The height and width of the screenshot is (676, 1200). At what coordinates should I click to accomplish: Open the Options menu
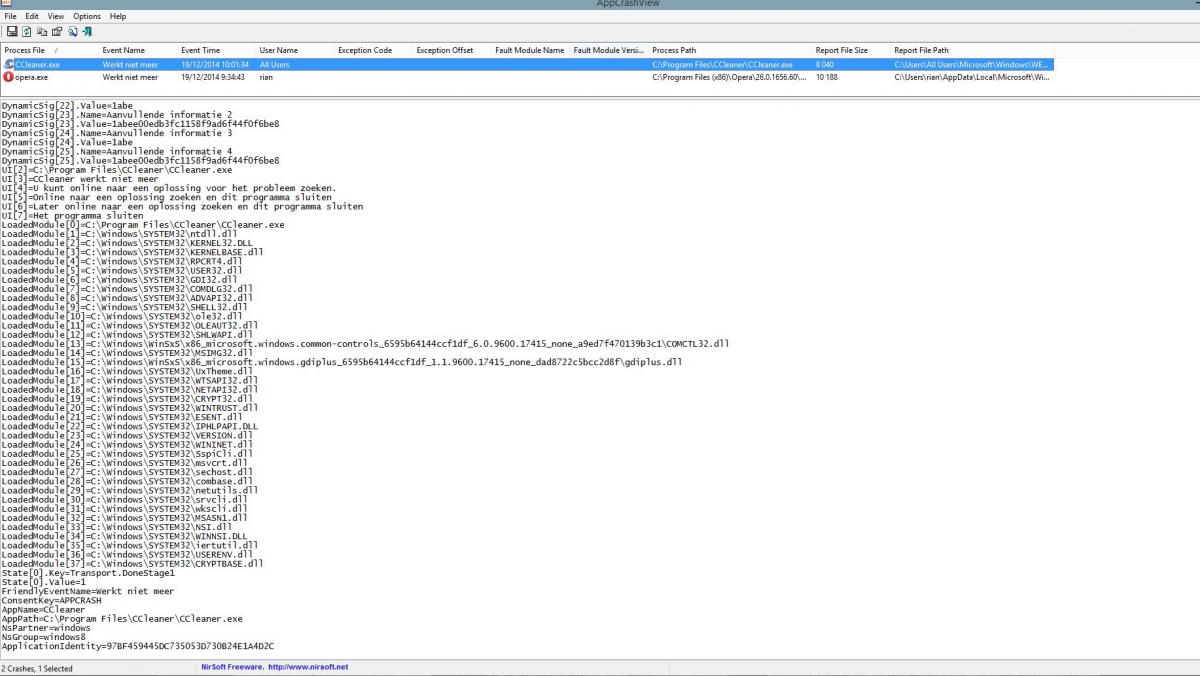(x=87, y=16)
